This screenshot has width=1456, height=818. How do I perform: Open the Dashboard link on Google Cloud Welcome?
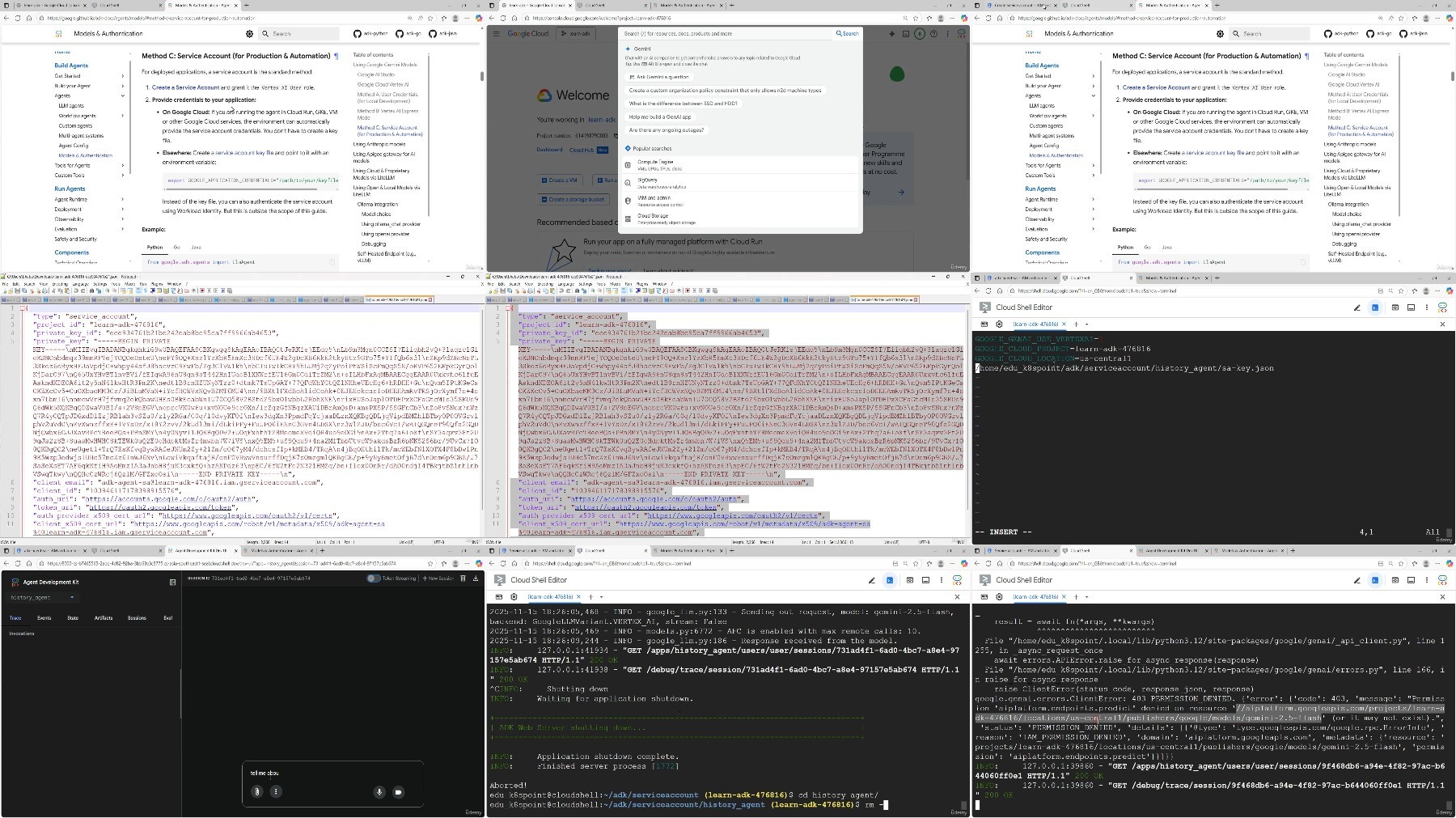coord(549,150)
